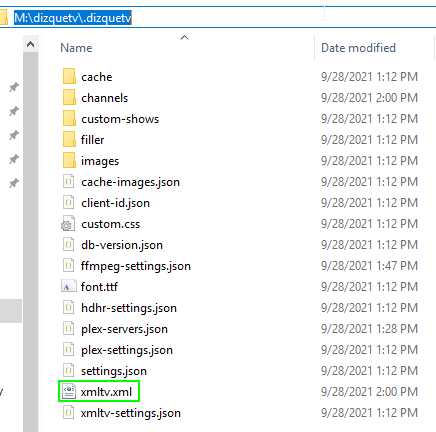This screenshot has height=432, width=436.
Task: Click the hdhr-settings.json file icon
Action: [68, 308]
